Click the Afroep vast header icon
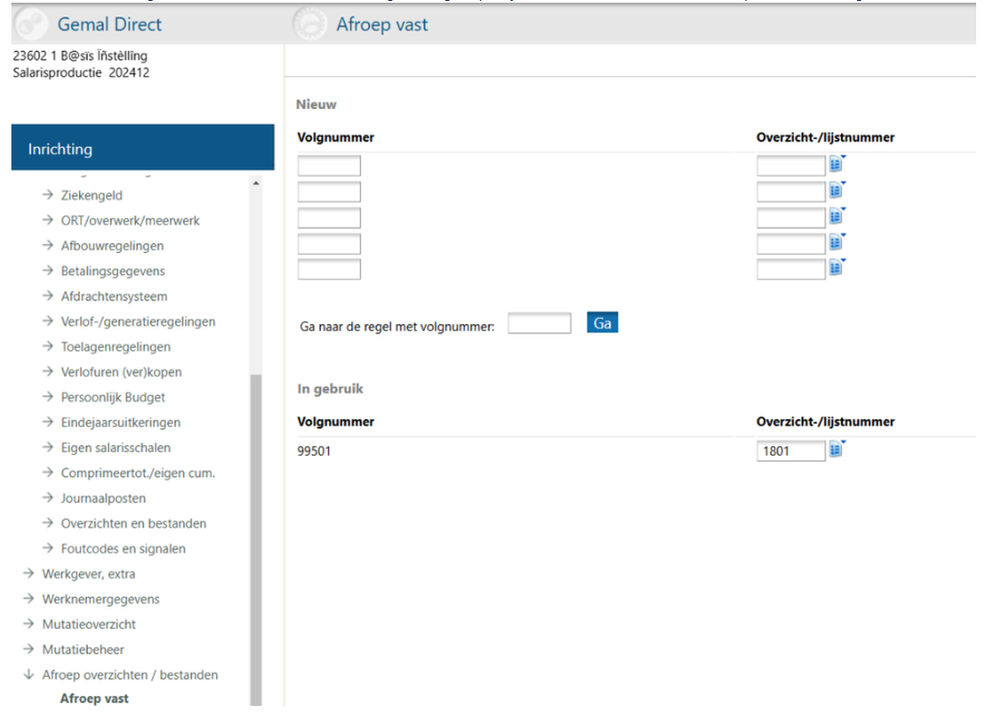The image size is (999, 720). click(x=310, y=25)
